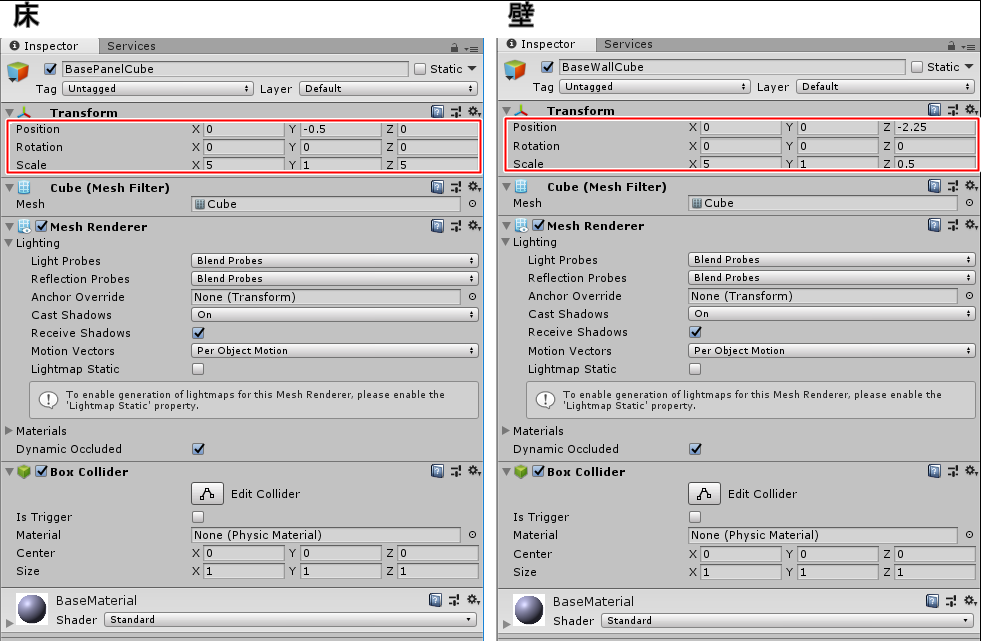Click Position Z field of BaseWallCube
The image size is (981, 641).
point(935,127)
